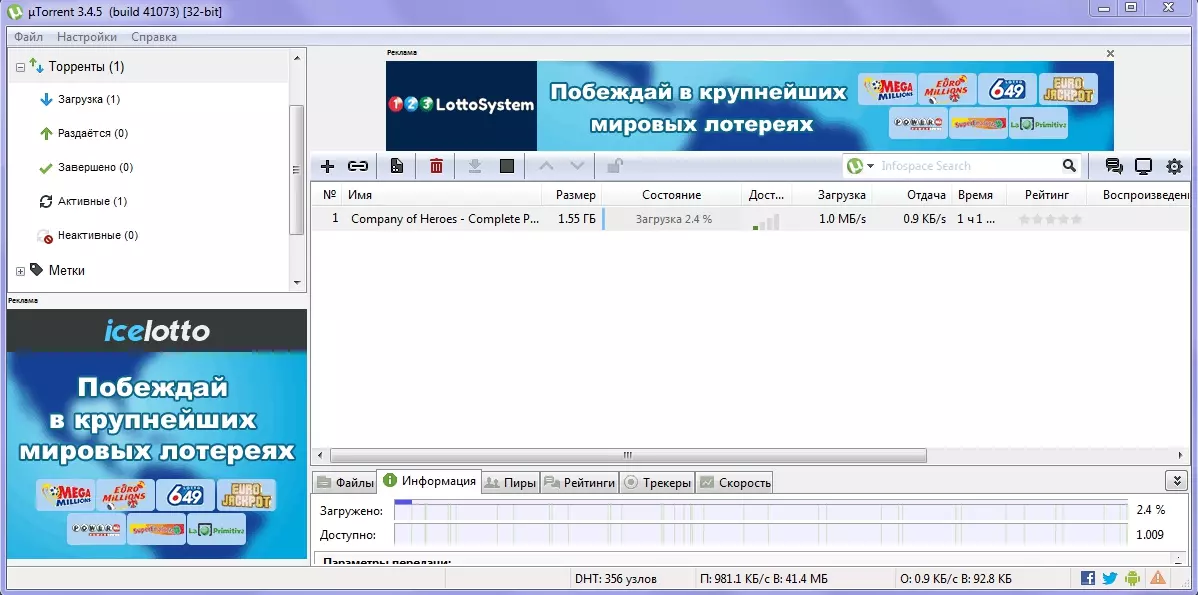The width and height of the screenshot is (1198, 595).
Task: Click the О: 0.9 КБ/с upload status
Action: (x=956, y=579)
